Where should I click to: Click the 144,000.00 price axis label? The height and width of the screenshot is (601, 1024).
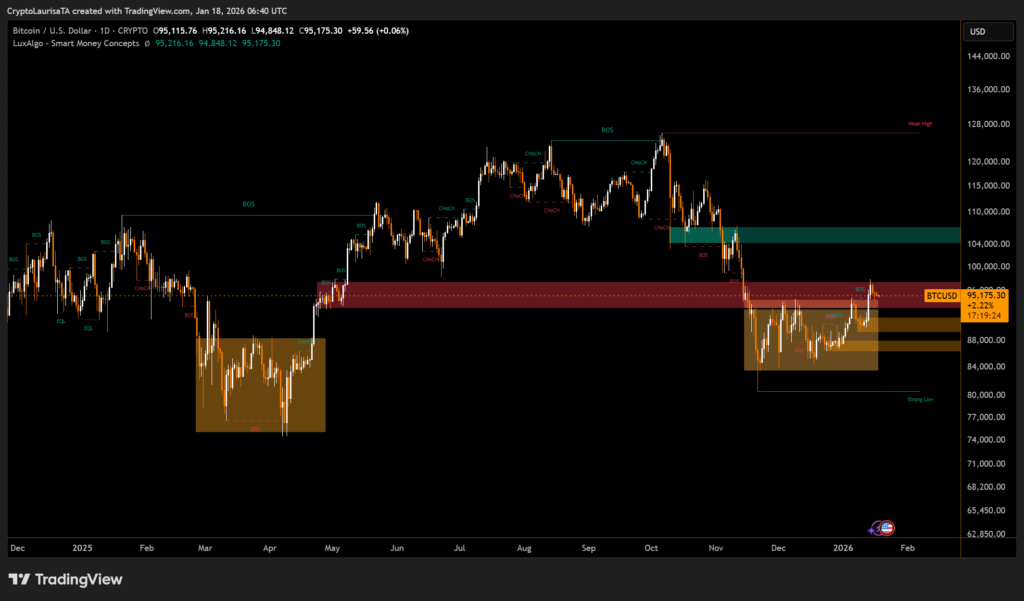(x=985, y=57)
